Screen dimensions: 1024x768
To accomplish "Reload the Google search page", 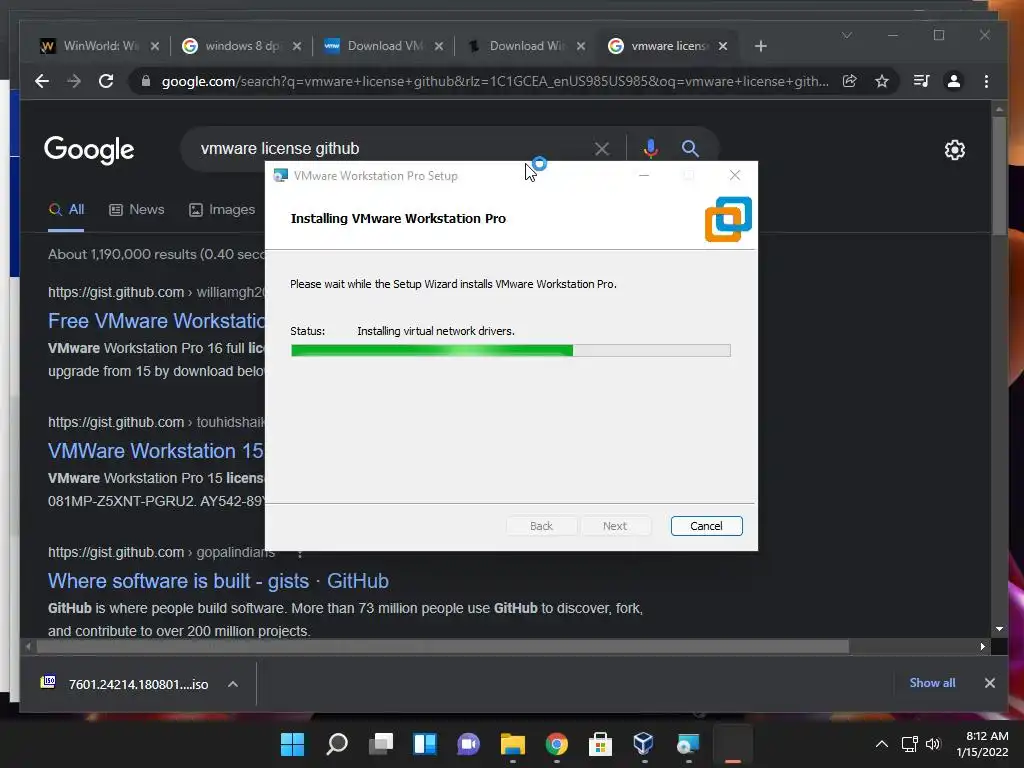I will click(x=106, y=81).
